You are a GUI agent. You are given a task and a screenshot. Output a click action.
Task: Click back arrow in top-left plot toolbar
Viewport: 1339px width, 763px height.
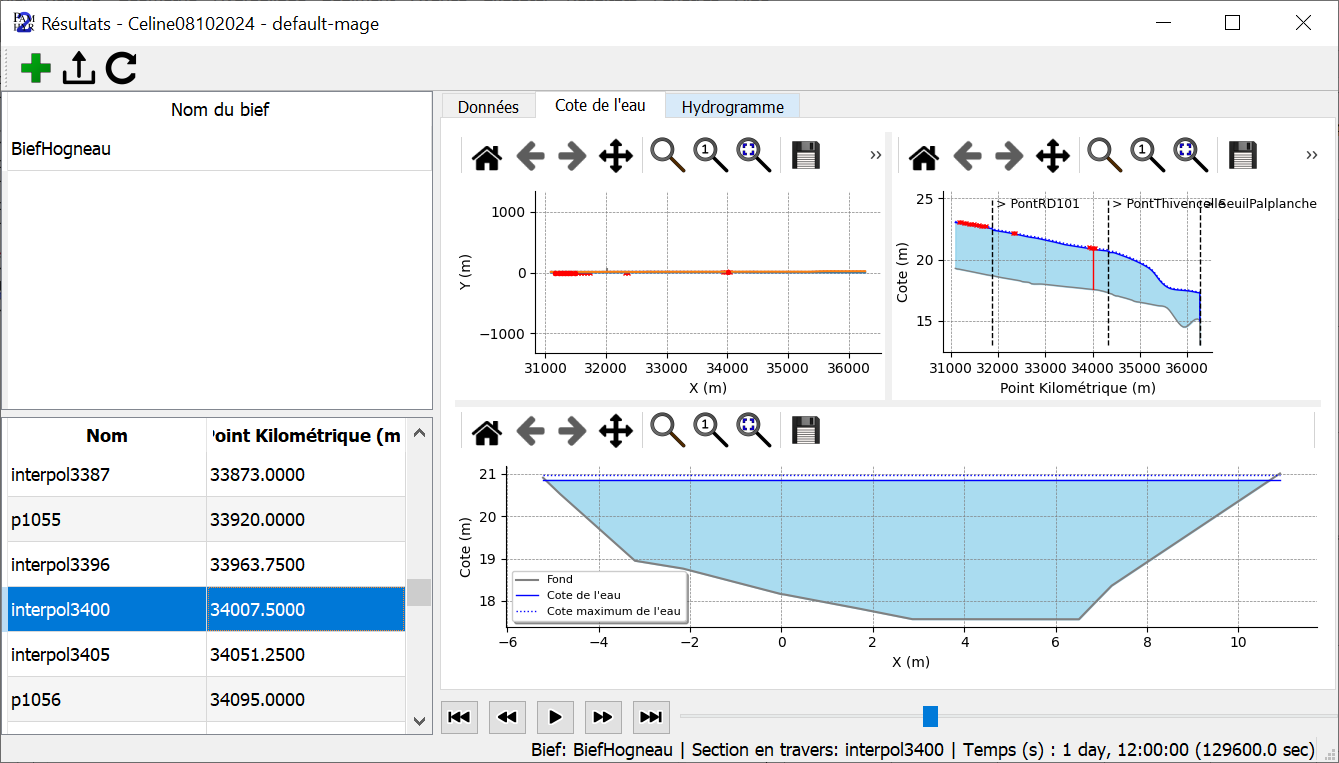(530, 155)
